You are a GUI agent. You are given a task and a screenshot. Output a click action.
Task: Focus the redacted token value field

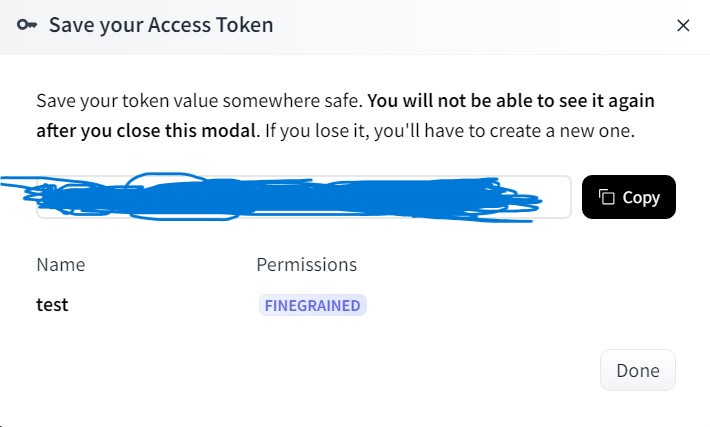point(303,197)
